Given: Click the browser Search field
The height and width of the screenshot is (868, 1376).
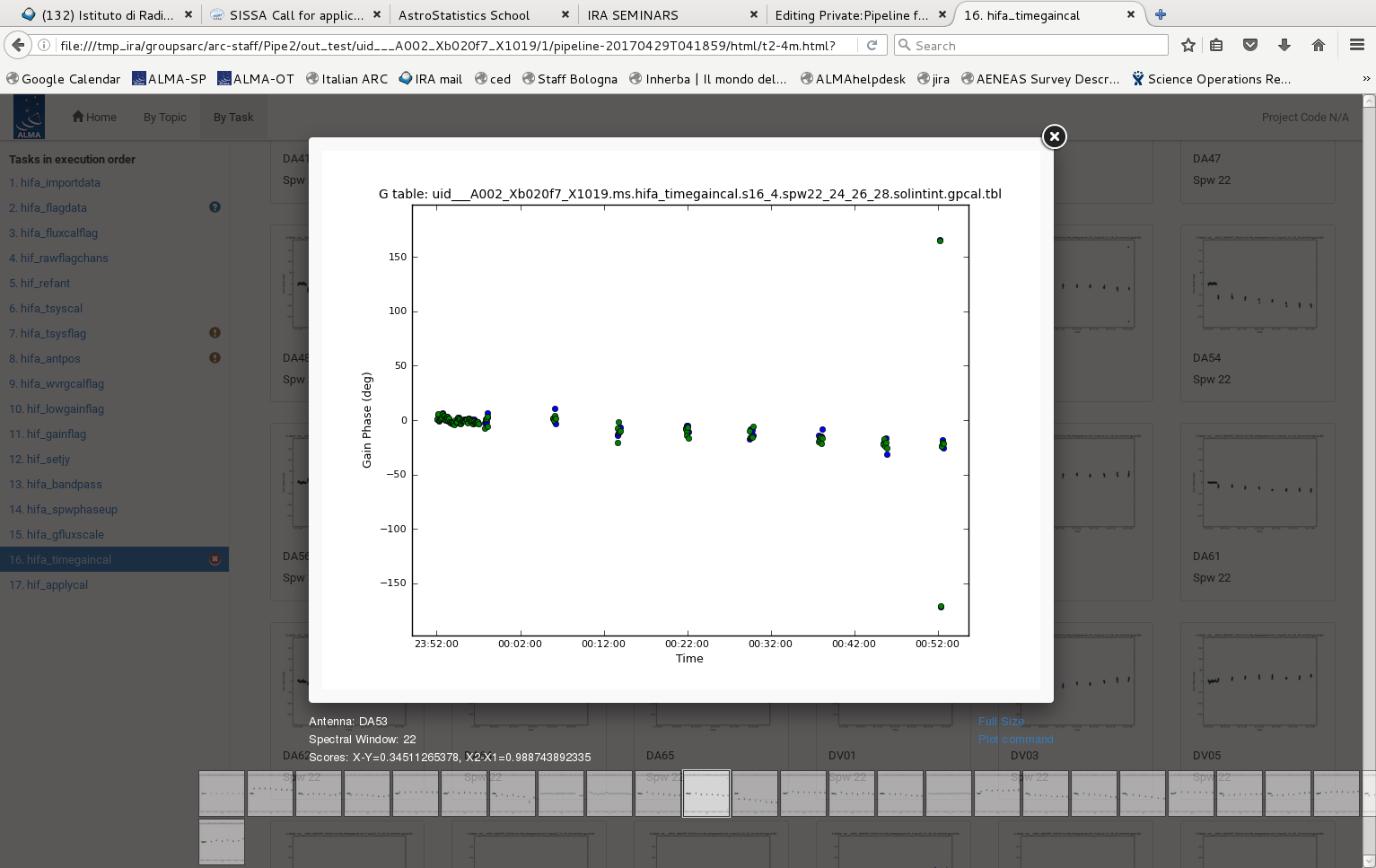Looking at the screenshot, I should pos(1031,45).
